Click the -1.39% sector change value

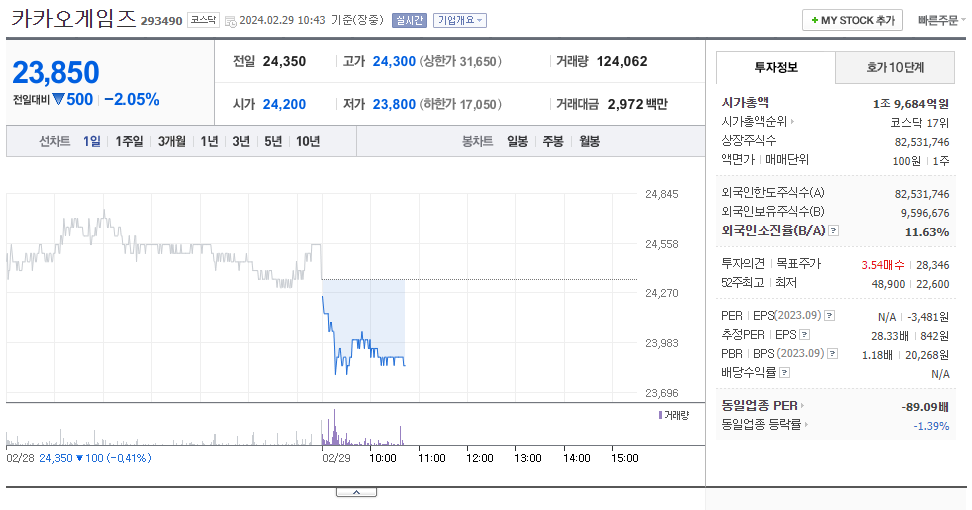(x=931, y=426)
